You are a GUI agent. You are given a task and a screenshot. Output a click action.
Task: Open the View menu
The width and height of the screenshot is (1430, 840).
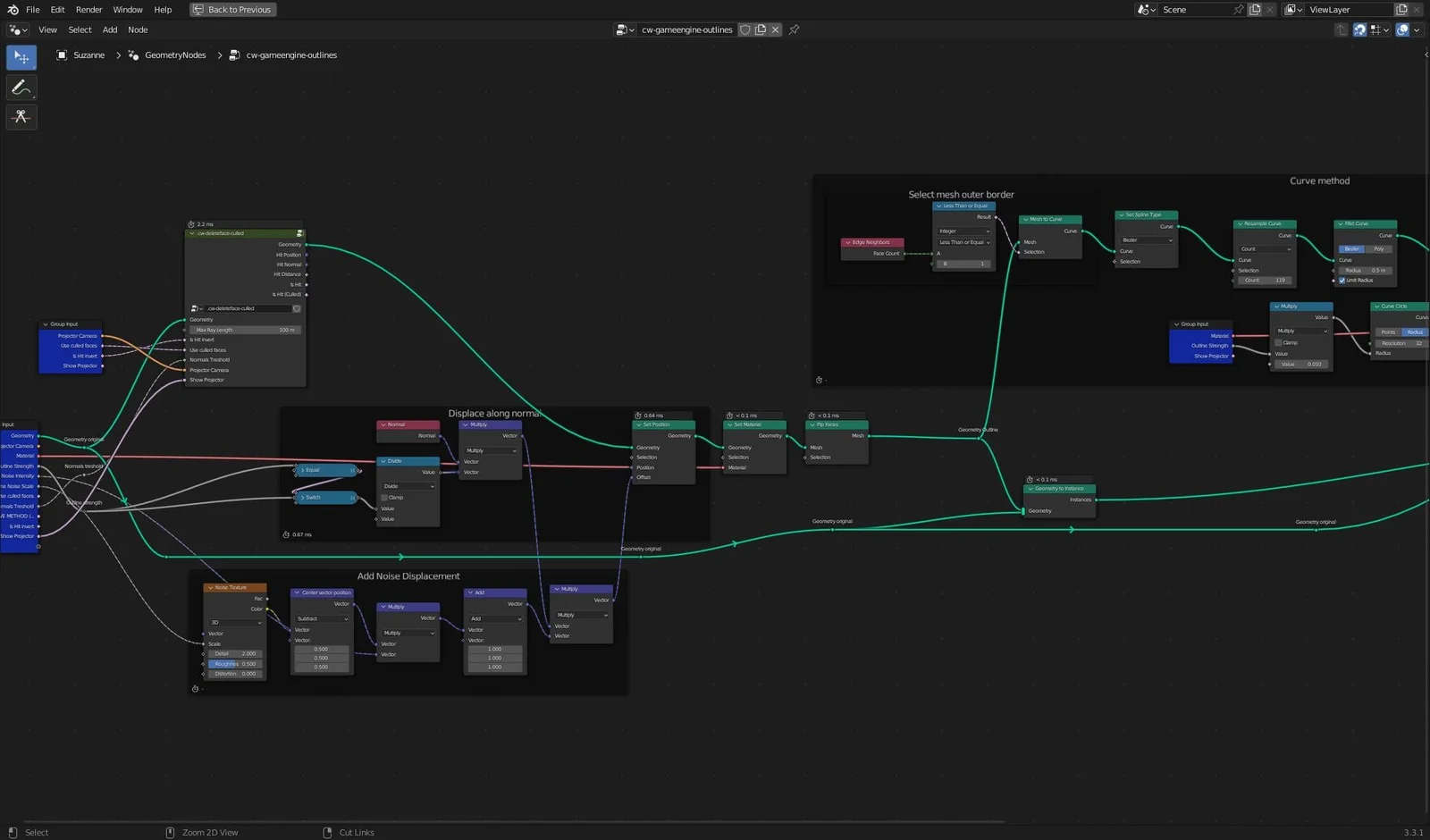[x=47, y=29]
